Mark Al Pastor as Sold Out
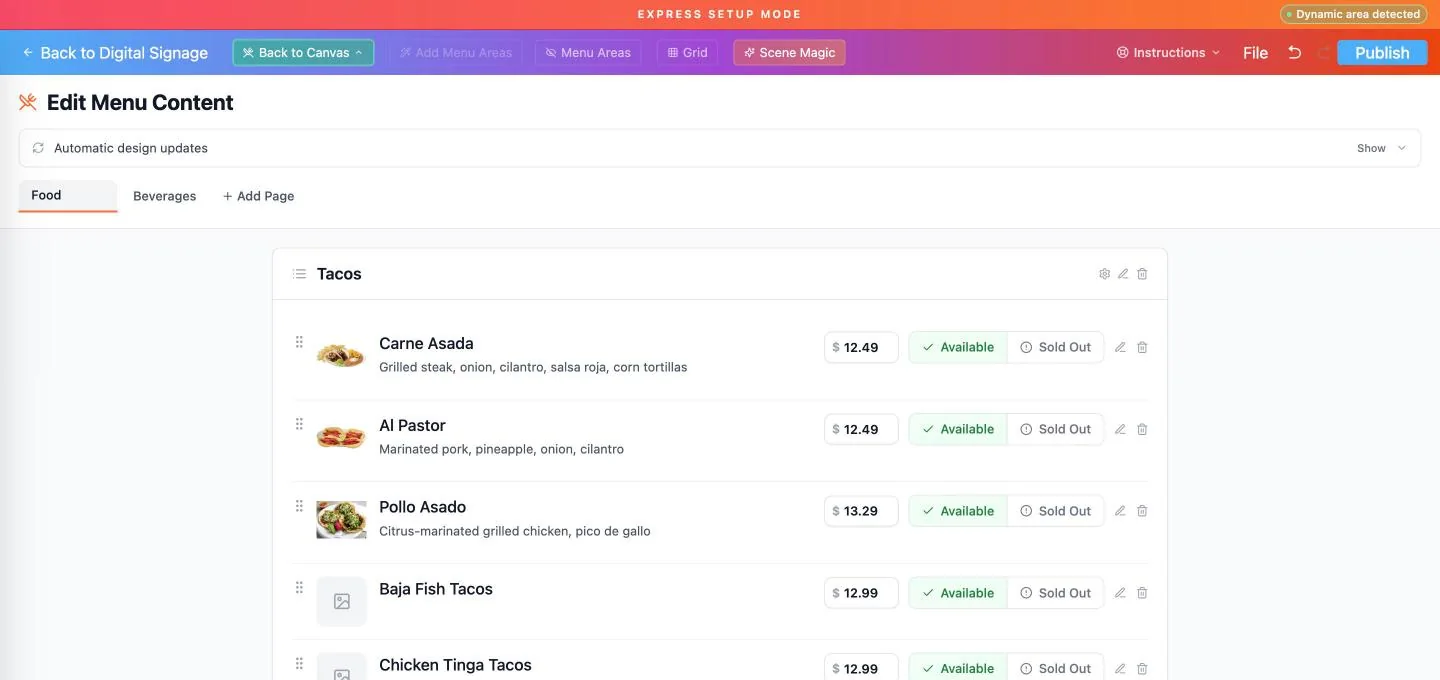This screenshot has width=1440, height=680. click(1055, 429)
